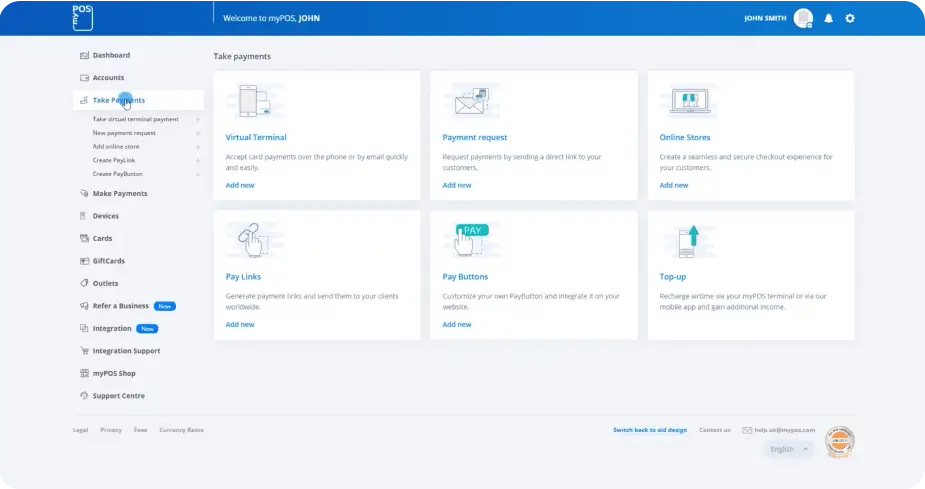The image size is (925, 489).
Task: Click the Take Payments sidebar icon
Action: tap(84, 100)
